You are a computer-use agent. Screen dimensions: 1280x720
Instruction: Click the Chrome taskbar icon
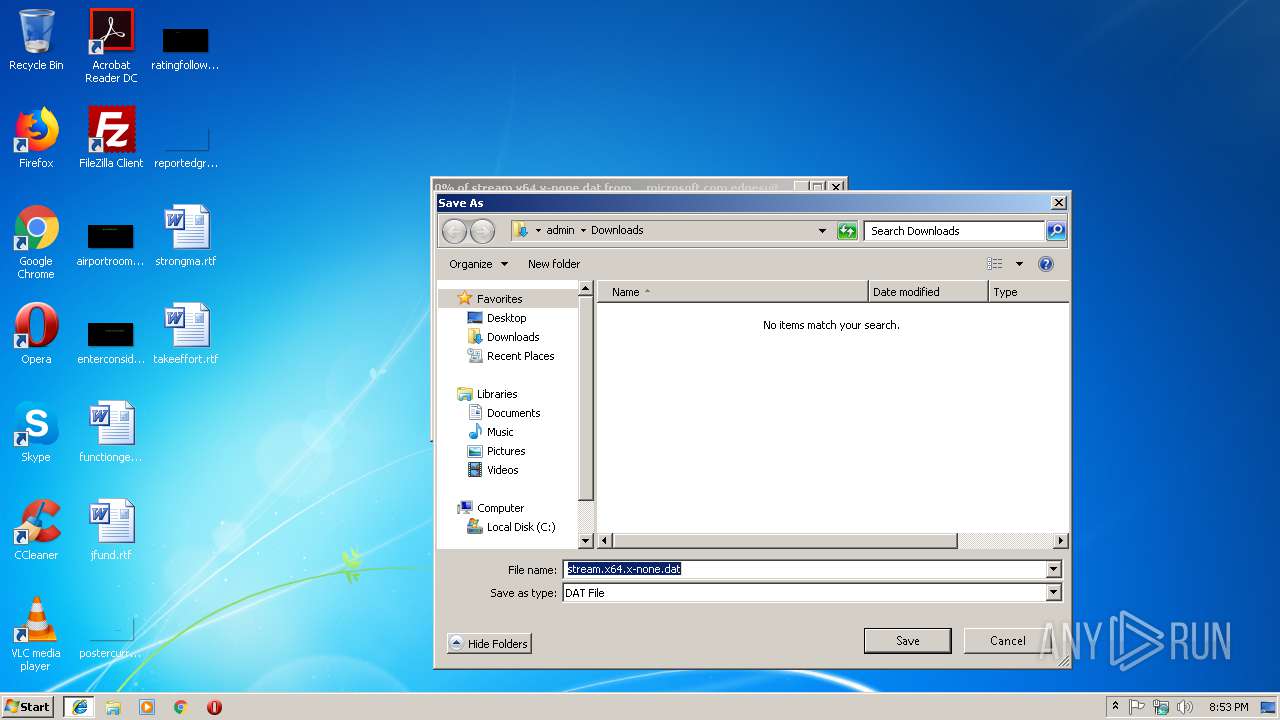[x=180, y=707]
